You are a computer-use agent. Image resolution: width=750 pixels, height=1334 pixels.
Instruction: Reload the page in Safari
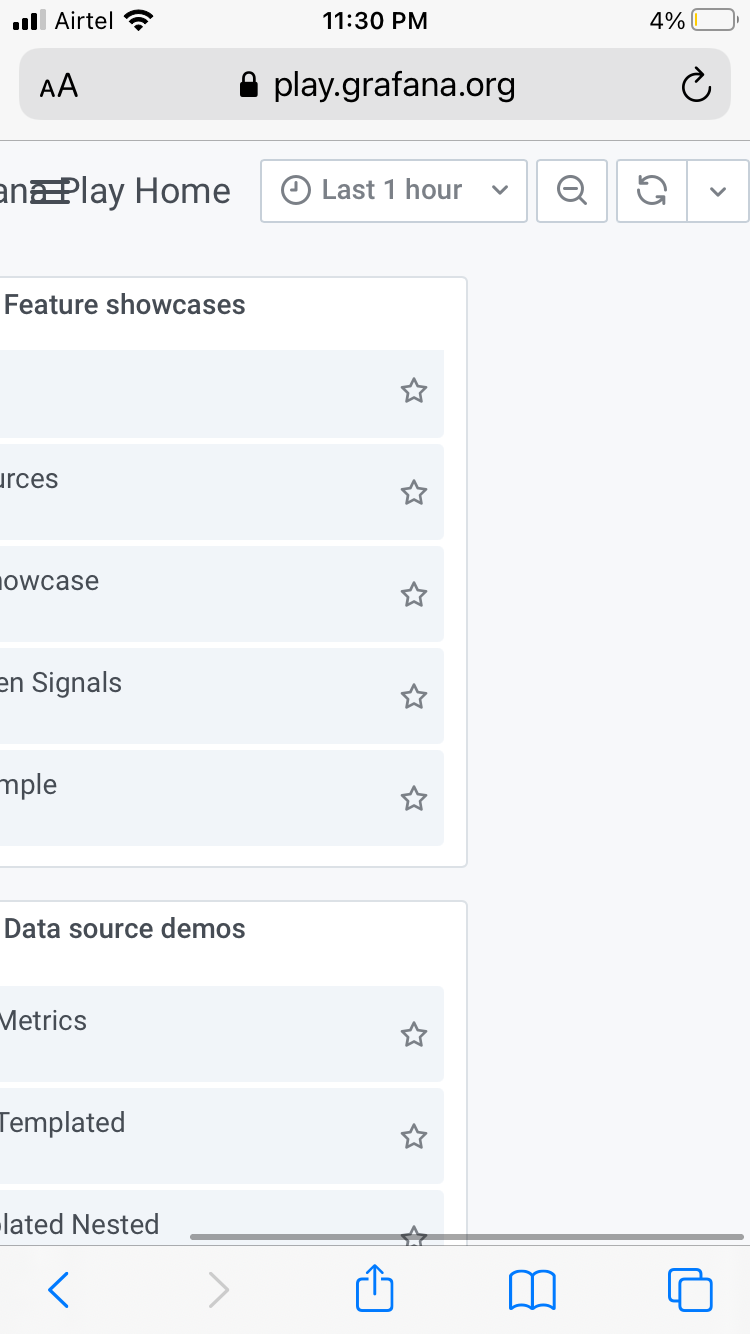(697, 85)
